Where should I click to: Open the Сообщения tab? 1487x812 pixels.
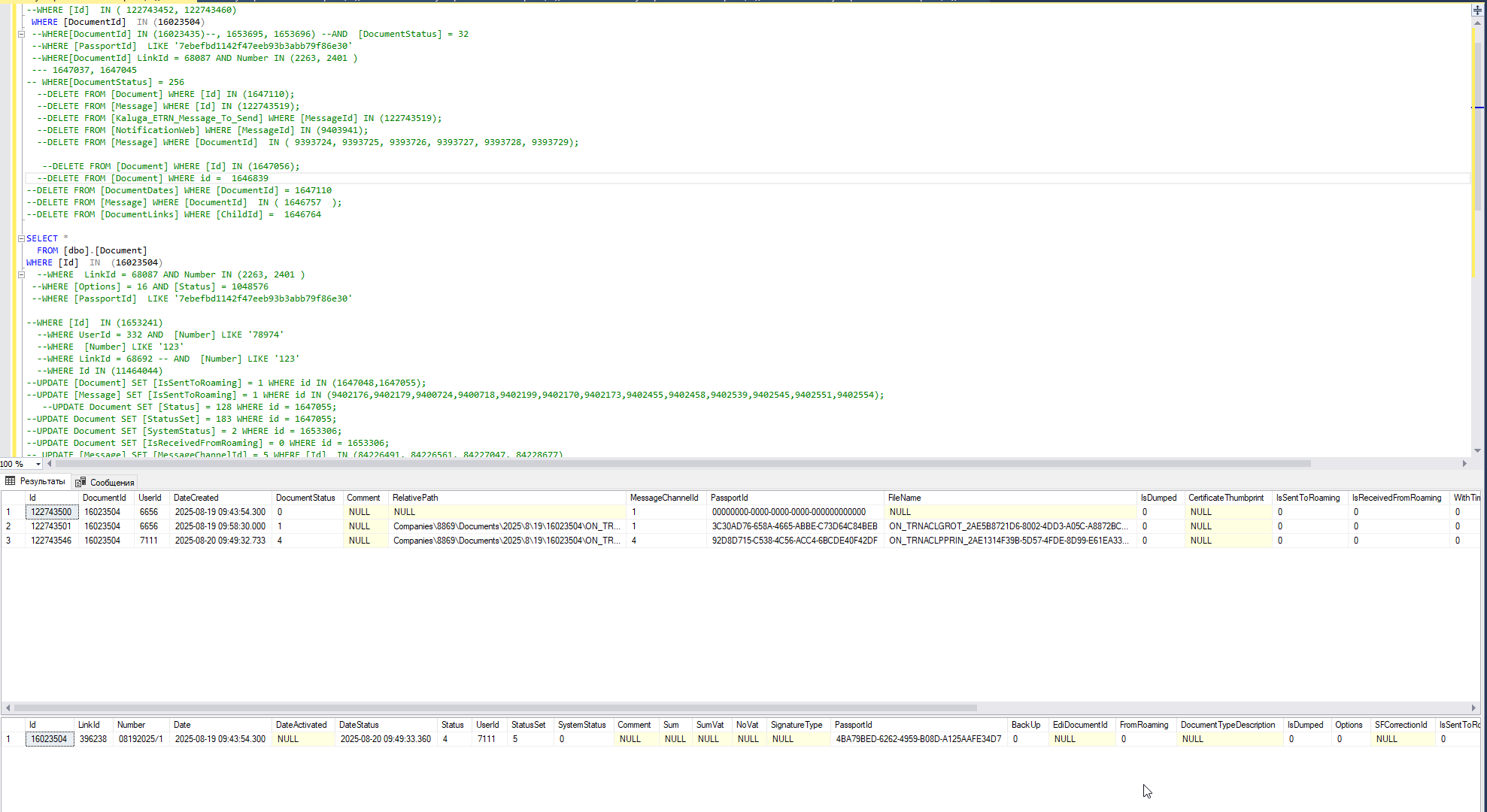[105, 482]
